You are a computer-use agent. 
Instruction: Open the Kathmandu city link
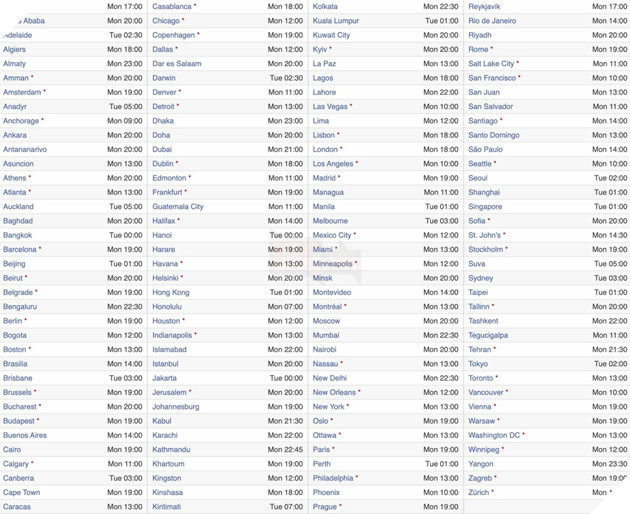[172, 450]
